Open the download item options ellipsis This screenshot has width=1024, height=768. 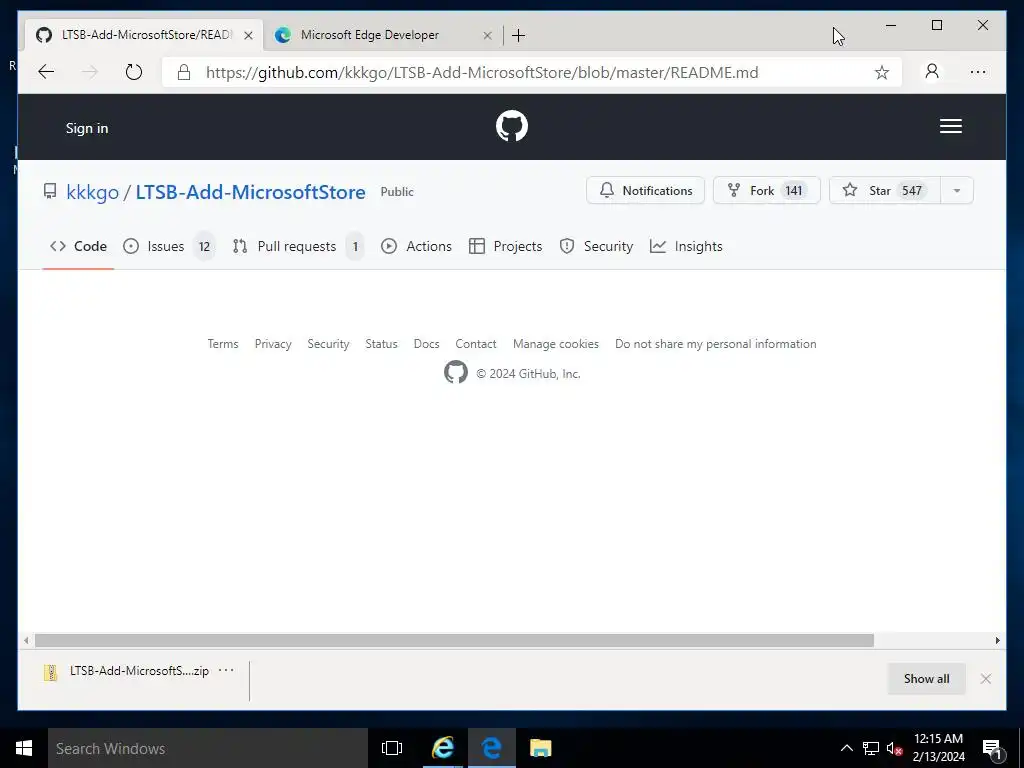226,670
